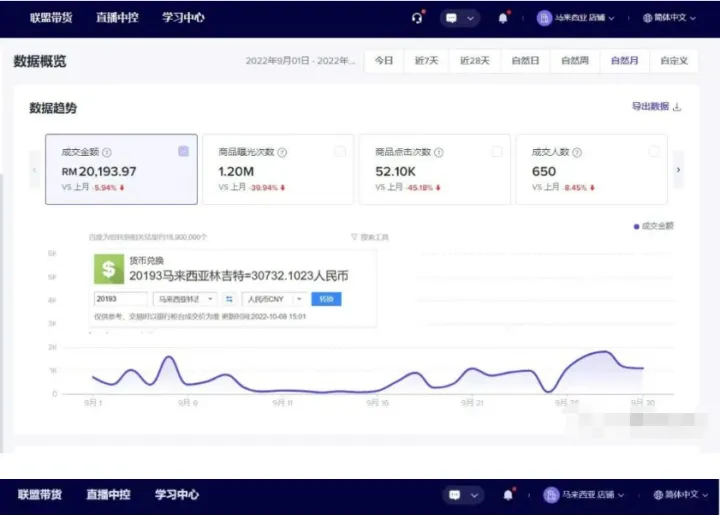The height and width of the screenshot is (515, 720).
Task: Select the 自然周 date range tab
Action: (575, 61)
